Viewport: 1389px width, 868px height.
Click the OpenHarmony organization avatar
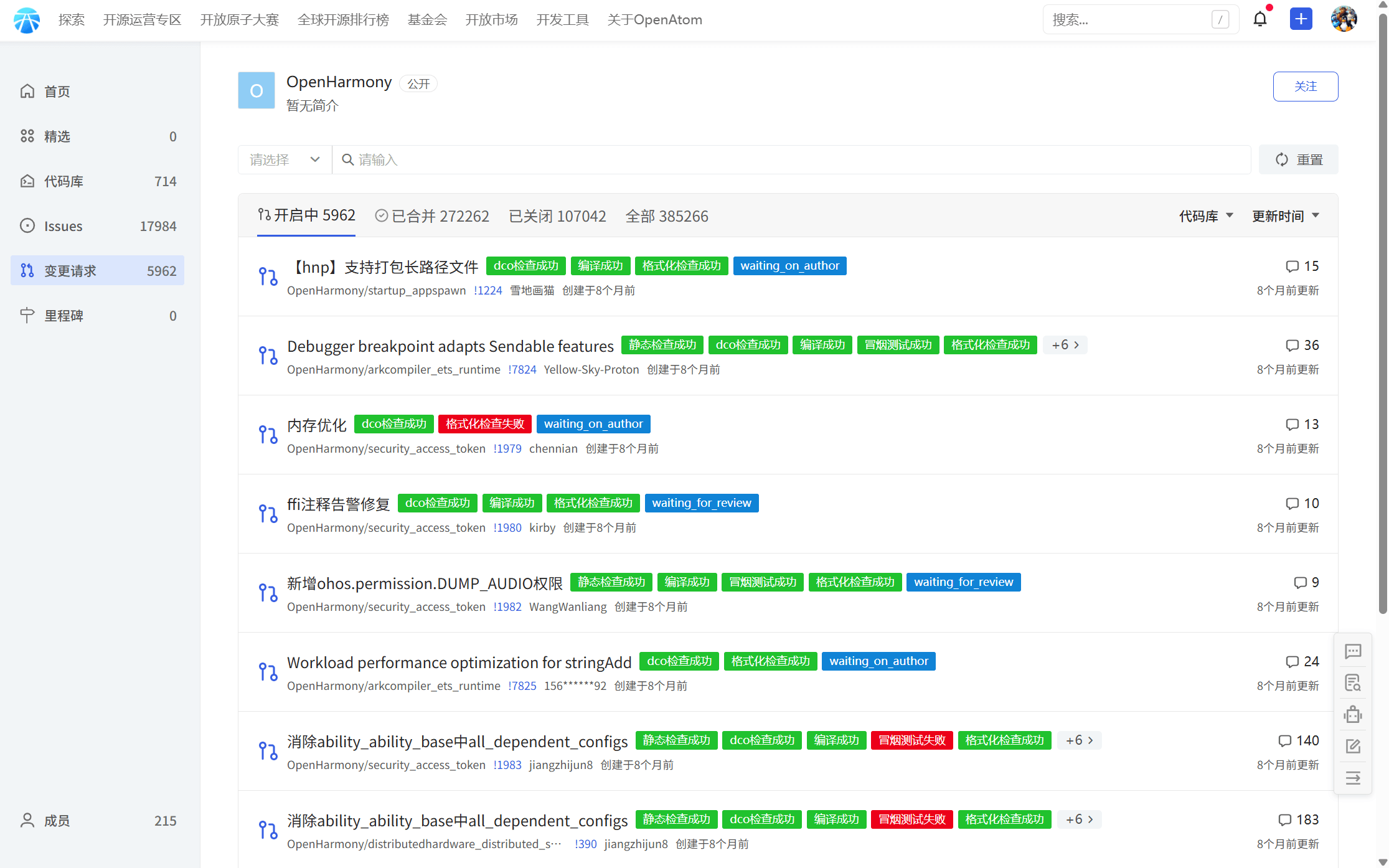[257, 91]
